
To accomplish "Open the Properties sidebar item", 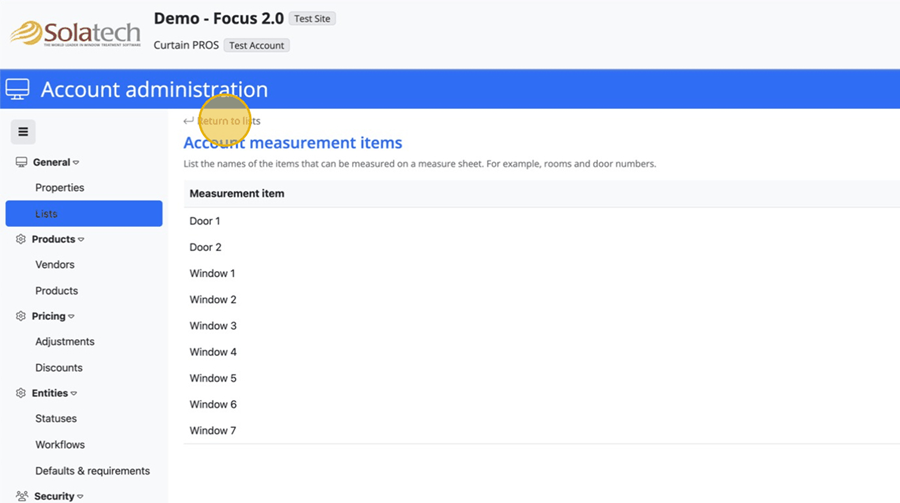I will [x=60, y=188].
